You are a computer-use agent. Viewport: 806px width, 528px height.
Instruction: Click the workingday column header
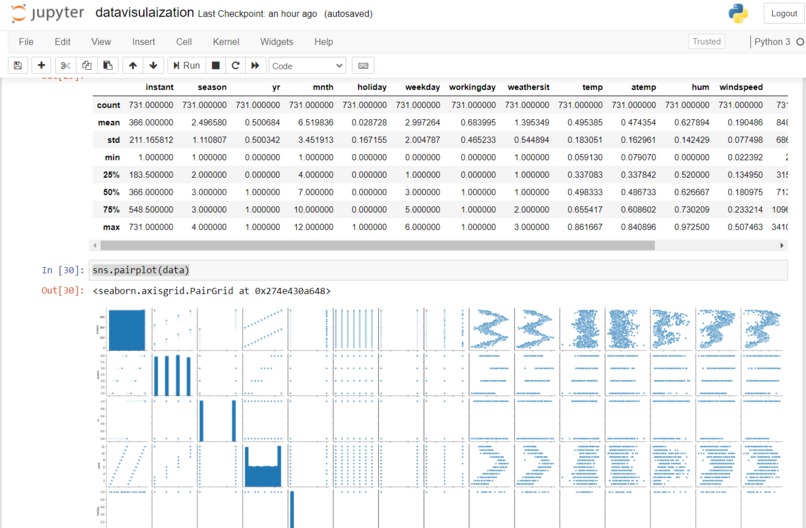[472, 87]
